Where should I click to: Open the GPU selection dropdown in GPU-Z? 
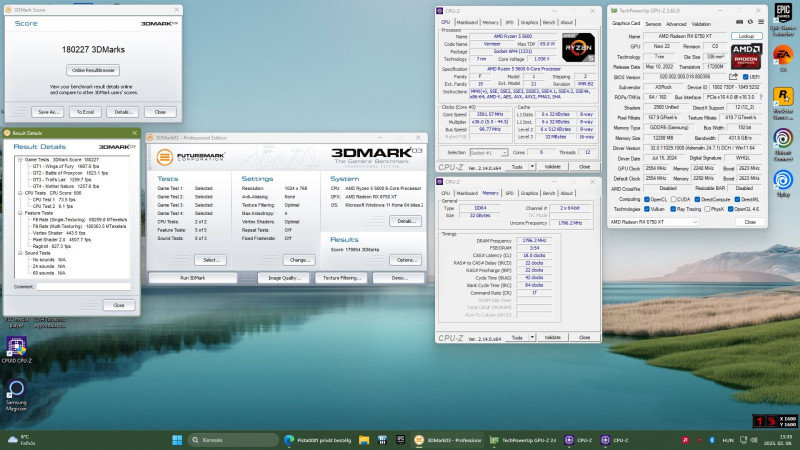coord(654,222)
